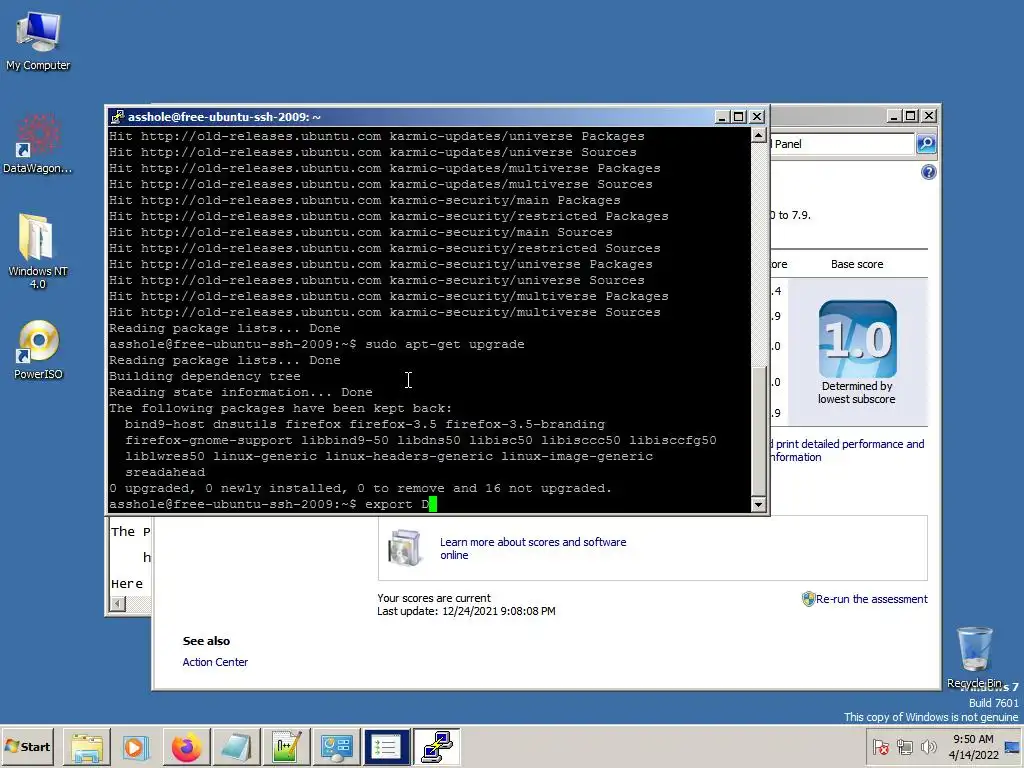Viewport: 1024px width, 768px height.
Task: Open 'print detailed performance and information' link
Action: 848,451
